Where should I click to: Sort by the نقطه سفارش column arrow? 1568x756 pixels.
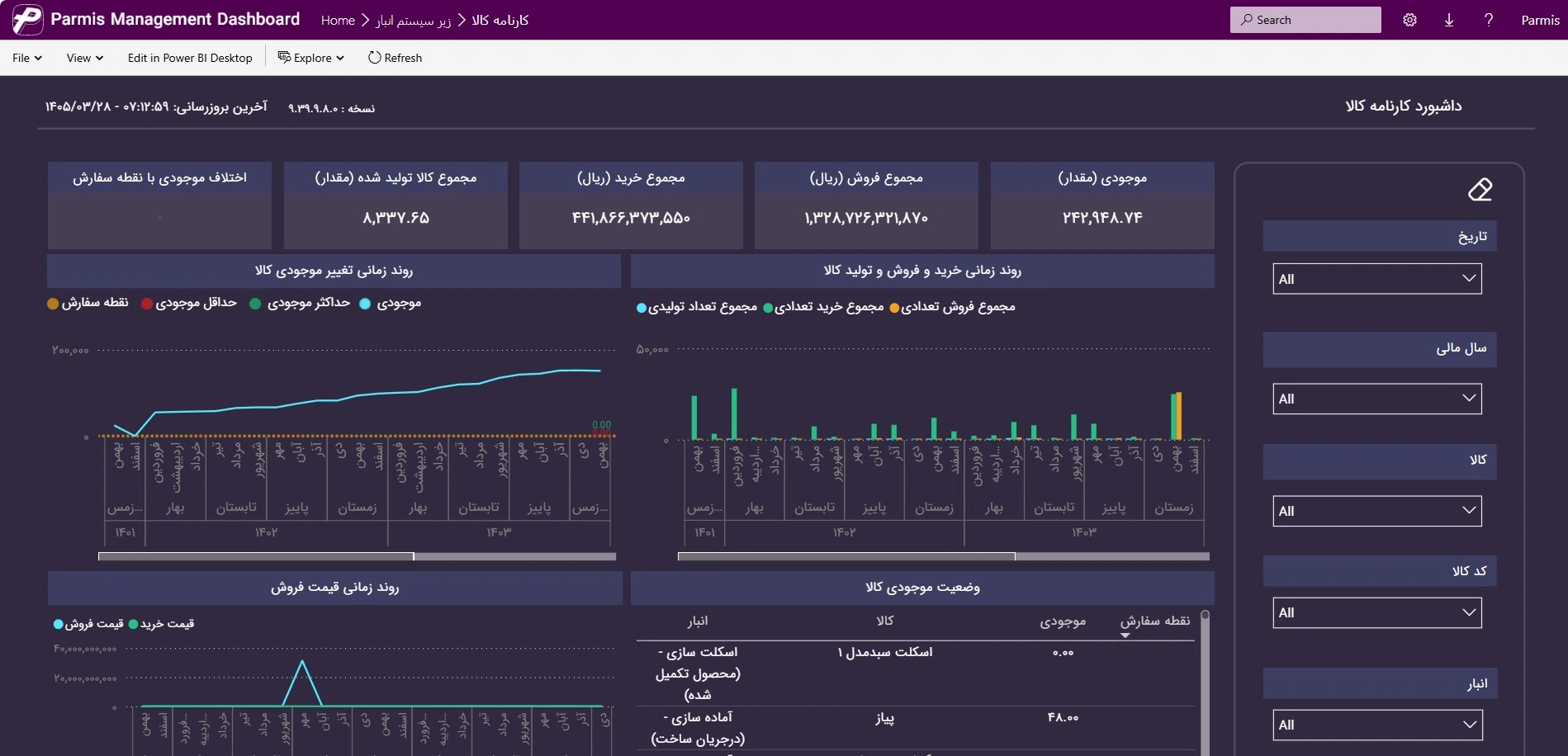tap(1125, 636)
